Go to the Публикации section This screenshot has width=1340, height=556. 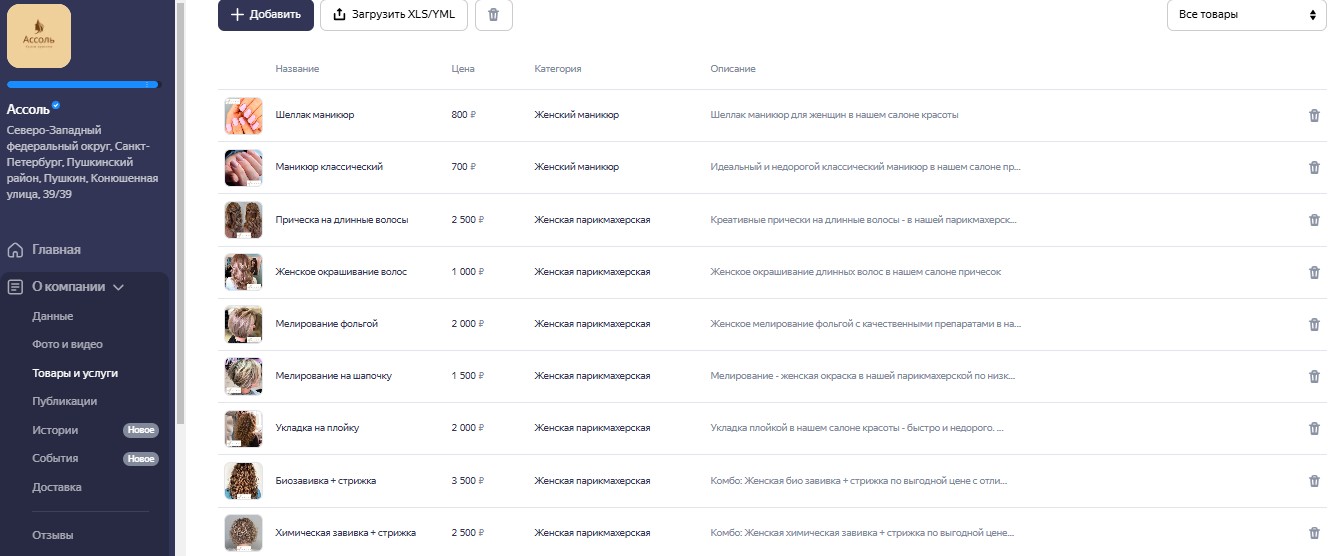point(64,401)
